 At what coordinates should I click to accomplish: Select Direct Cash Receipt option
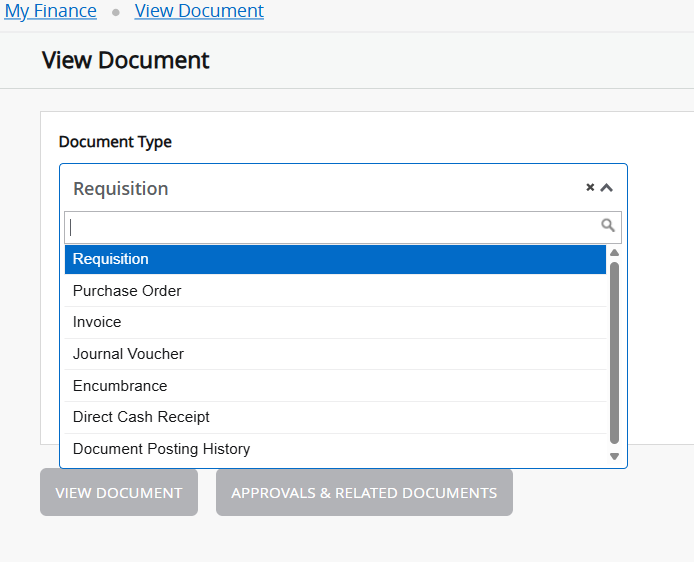(x=335, y=417)
